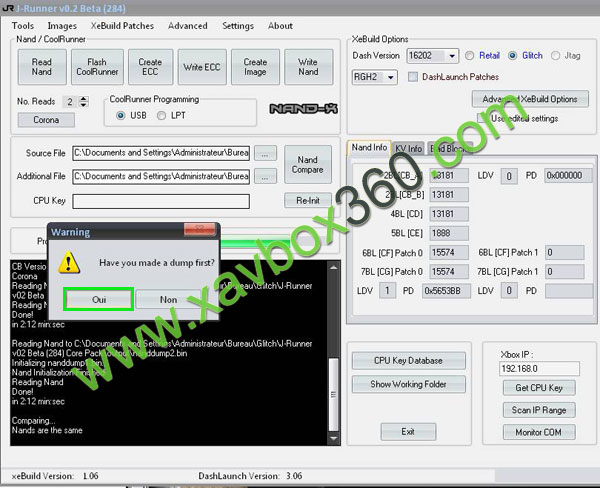Choose the Retail build type
The image size is (600, 488).
pos(470,56)
